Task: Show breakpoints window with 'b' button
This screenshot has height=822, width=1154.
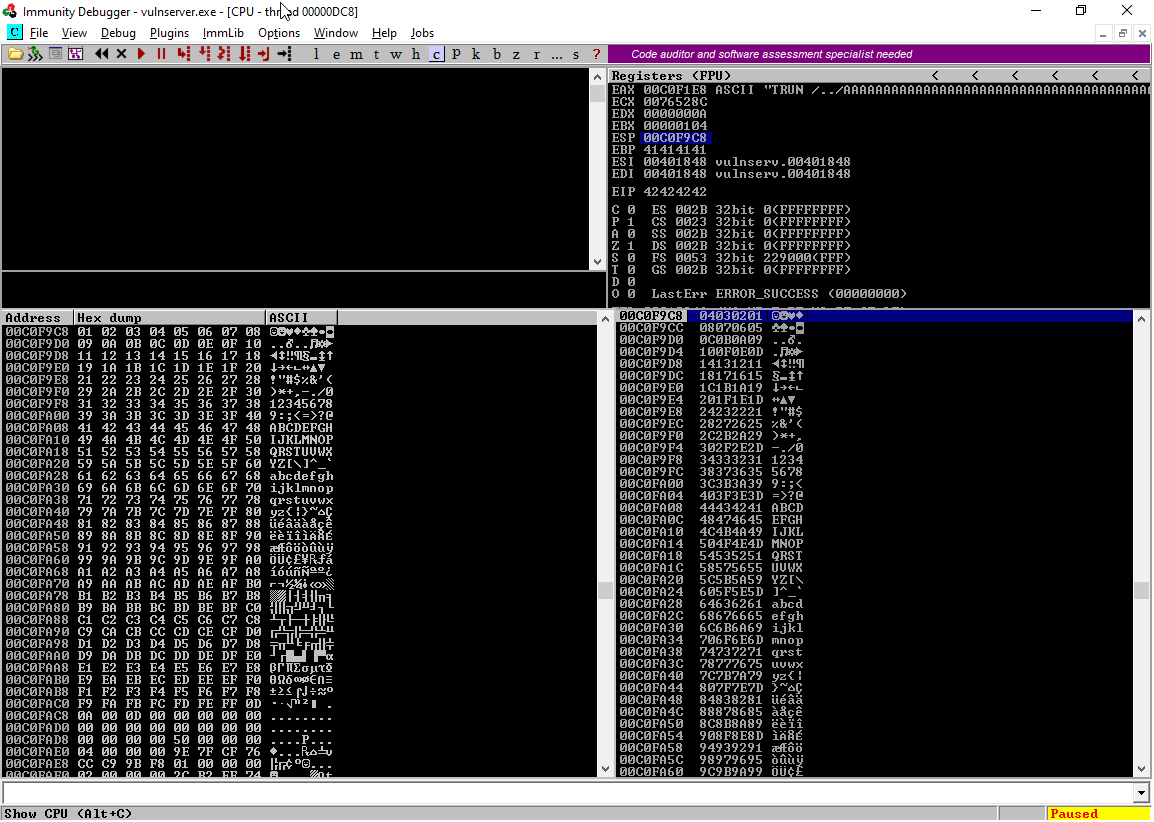Action: pos(496,54)
